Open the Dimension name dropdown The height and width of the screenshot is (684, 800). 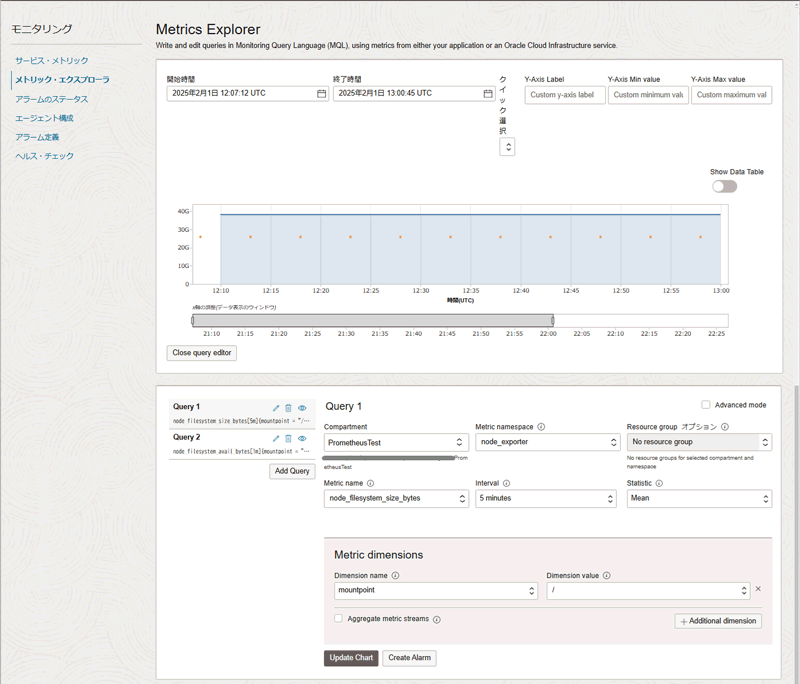pos(436,591)
